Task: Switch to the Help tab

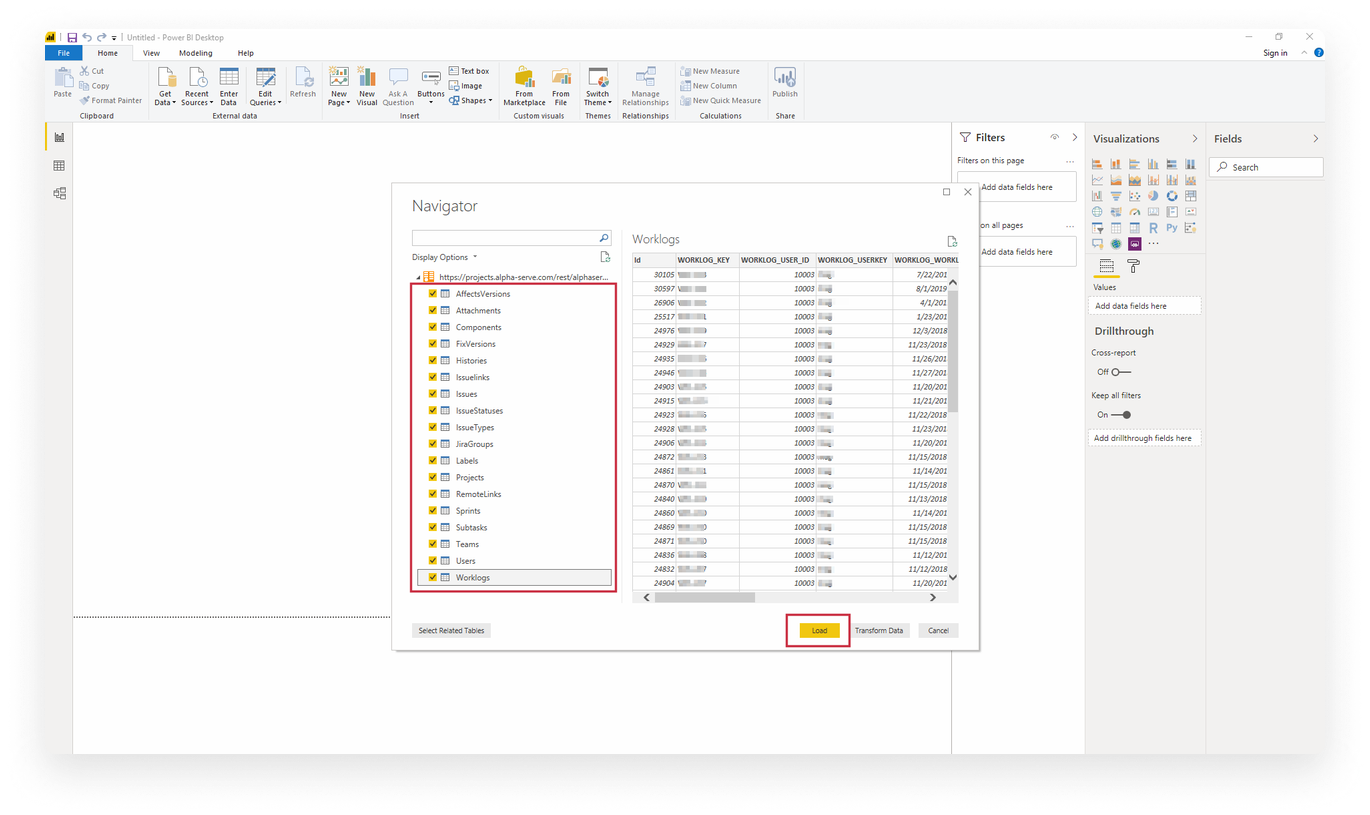Action: click(x=245, y=53)
